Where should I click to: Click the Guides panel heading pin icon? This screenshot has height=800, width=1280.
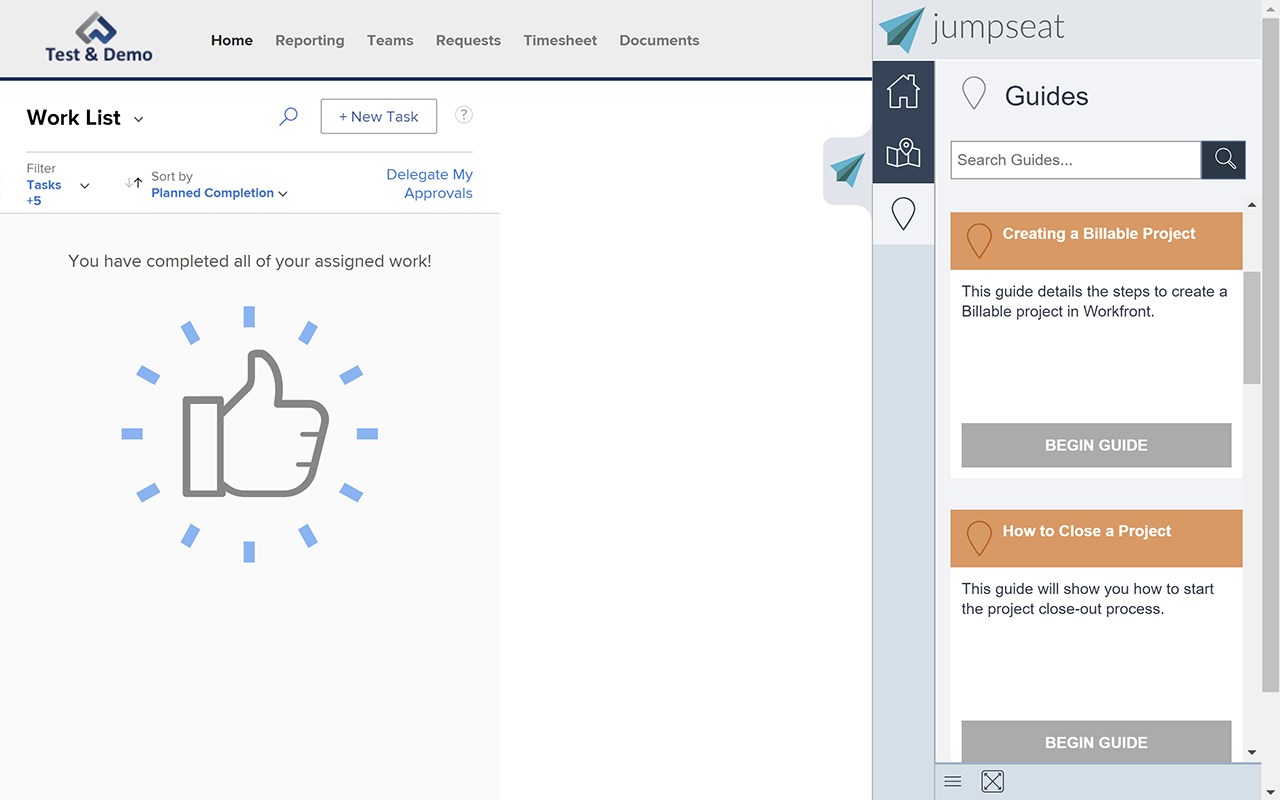[x=973, y=94]
